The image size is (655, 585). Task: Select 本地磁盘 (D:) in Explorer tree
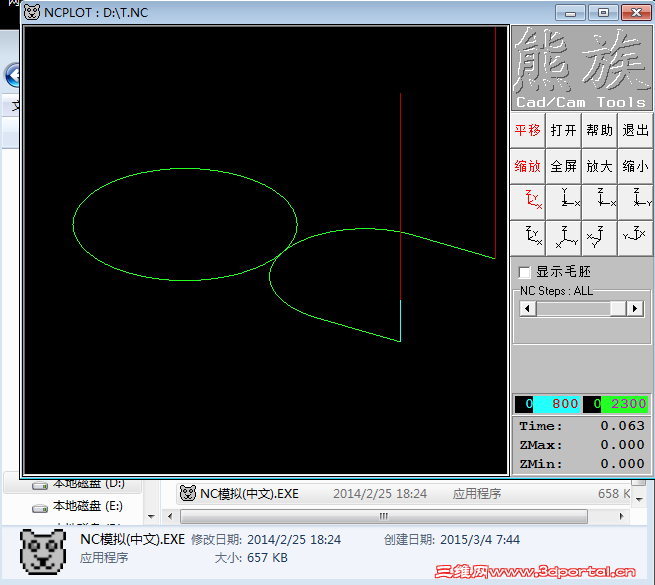[x=78, y=484]
